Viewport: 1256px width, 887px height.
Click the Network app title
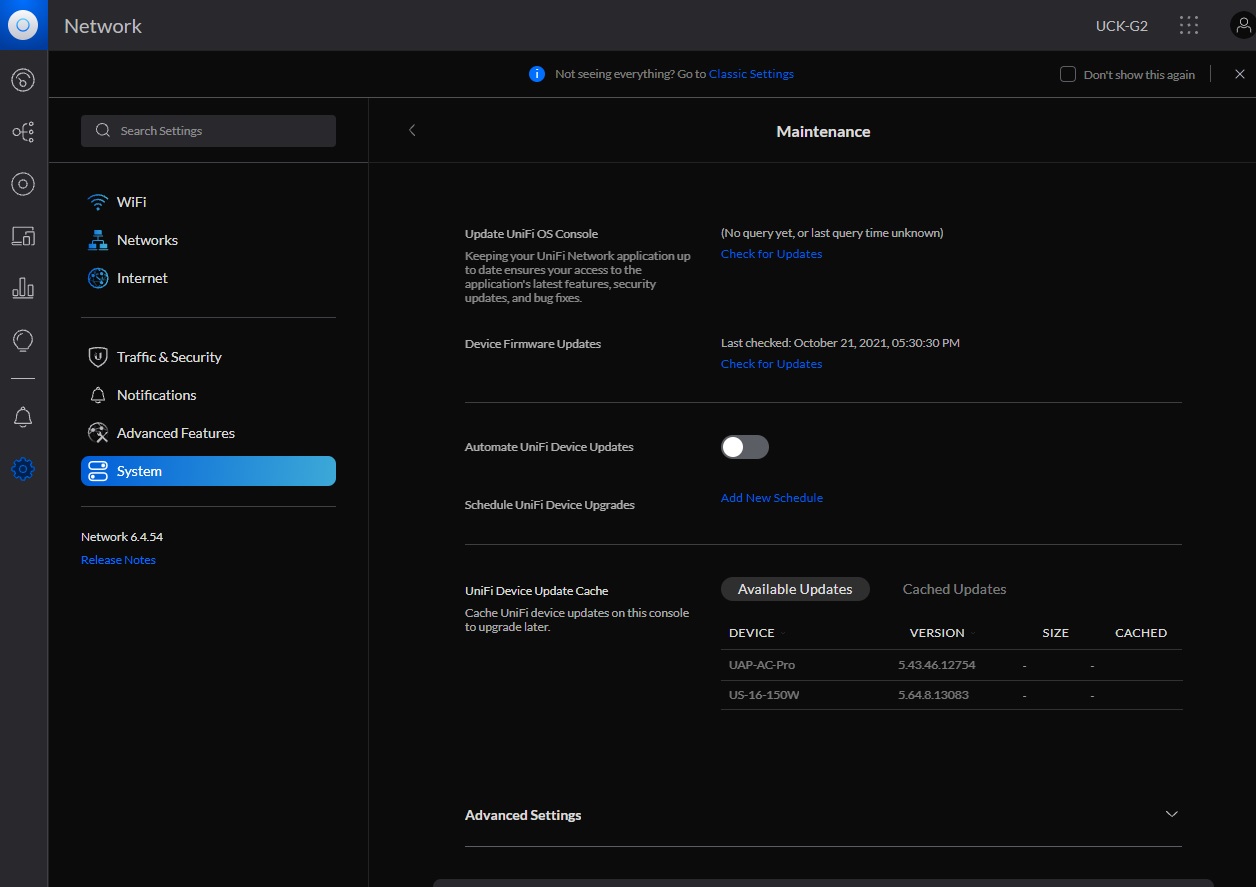point(103,26)
